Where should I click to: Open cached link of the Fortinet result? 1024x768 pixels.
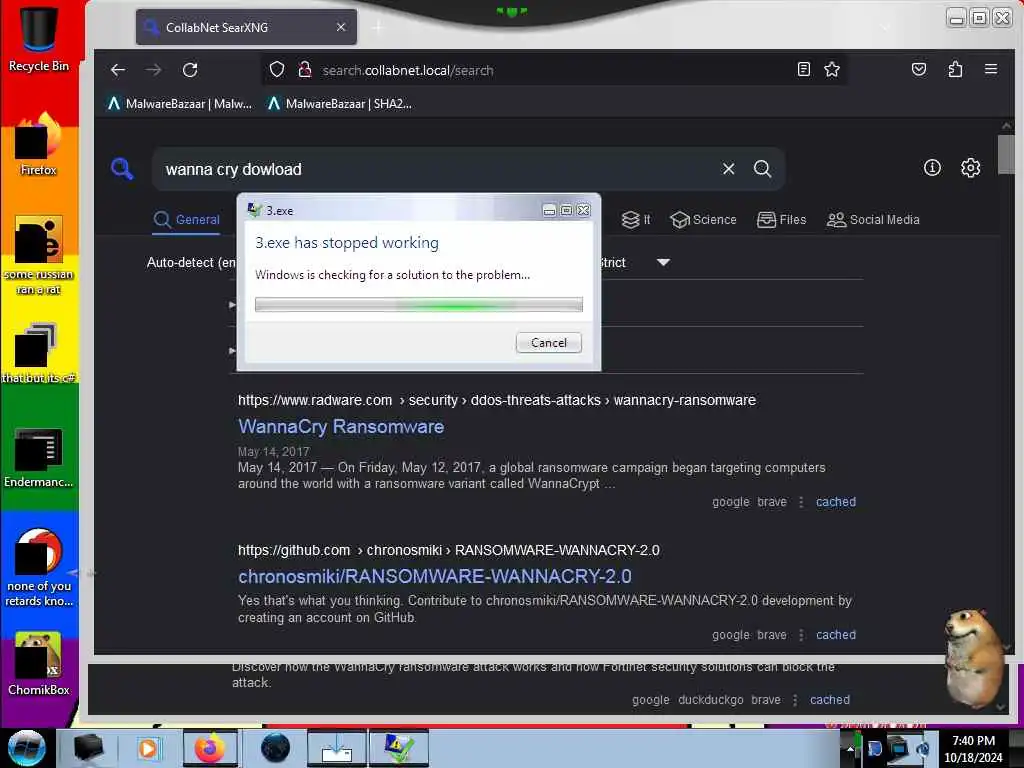(x=829, y=700)
